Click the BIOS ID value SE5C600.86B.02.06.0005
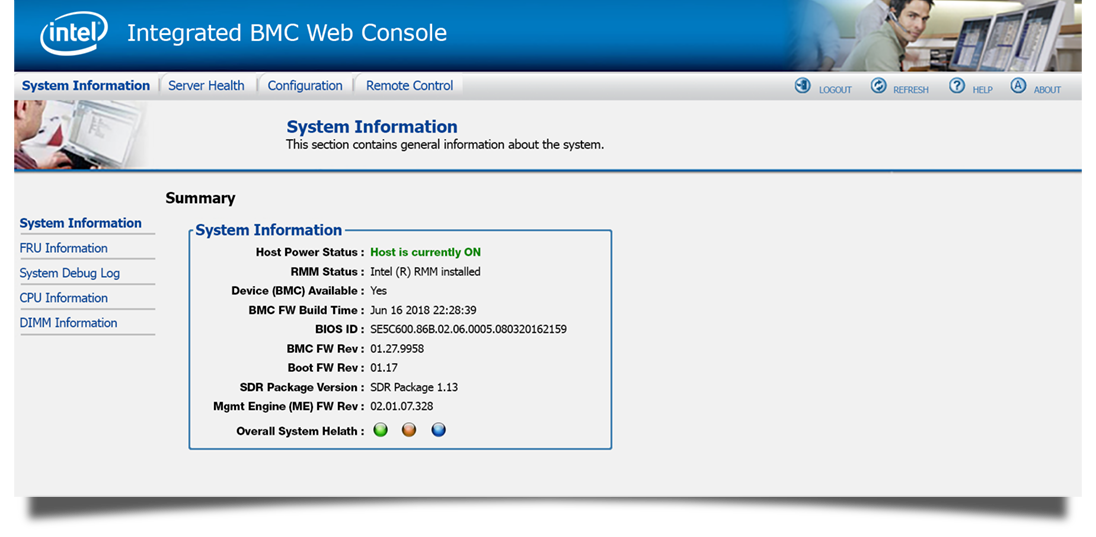1096x537 pixels. tap(468, 329)
